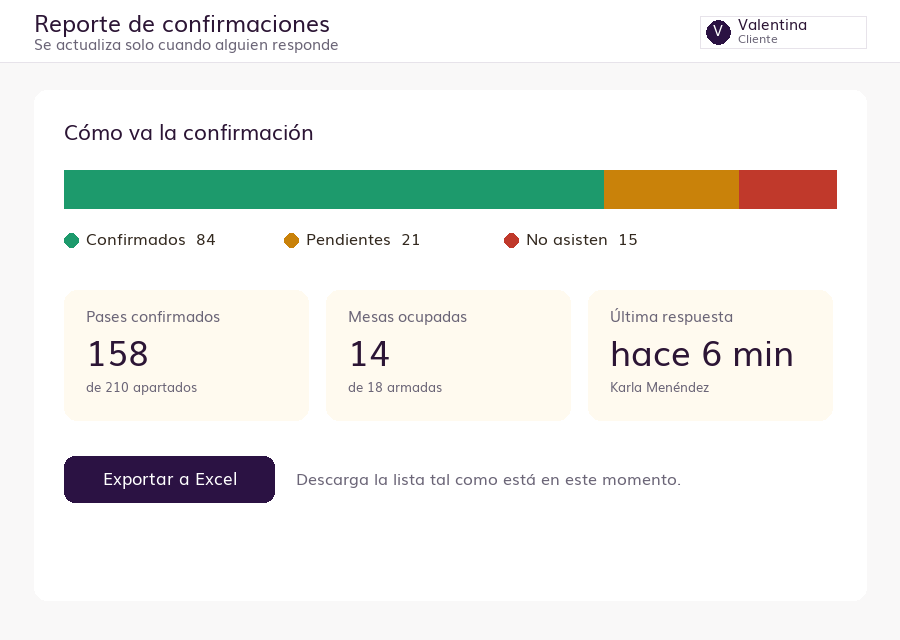
Task: Click the Confirmados legend label
Action: 136,240
